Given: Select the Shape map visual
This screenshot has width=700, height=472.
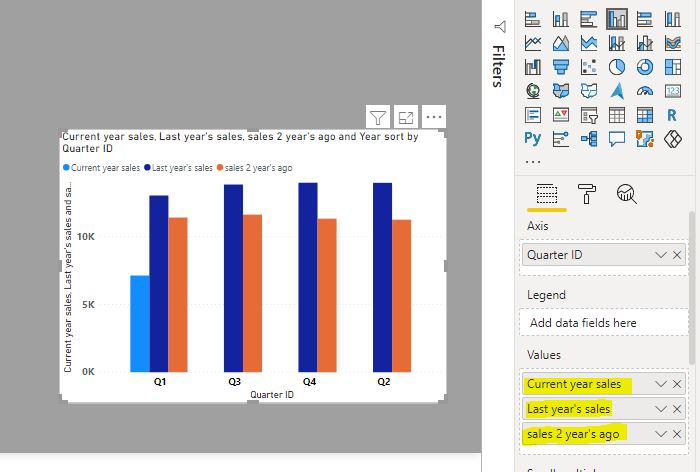Looking at the screenshot, I should [x=589, y=91].
